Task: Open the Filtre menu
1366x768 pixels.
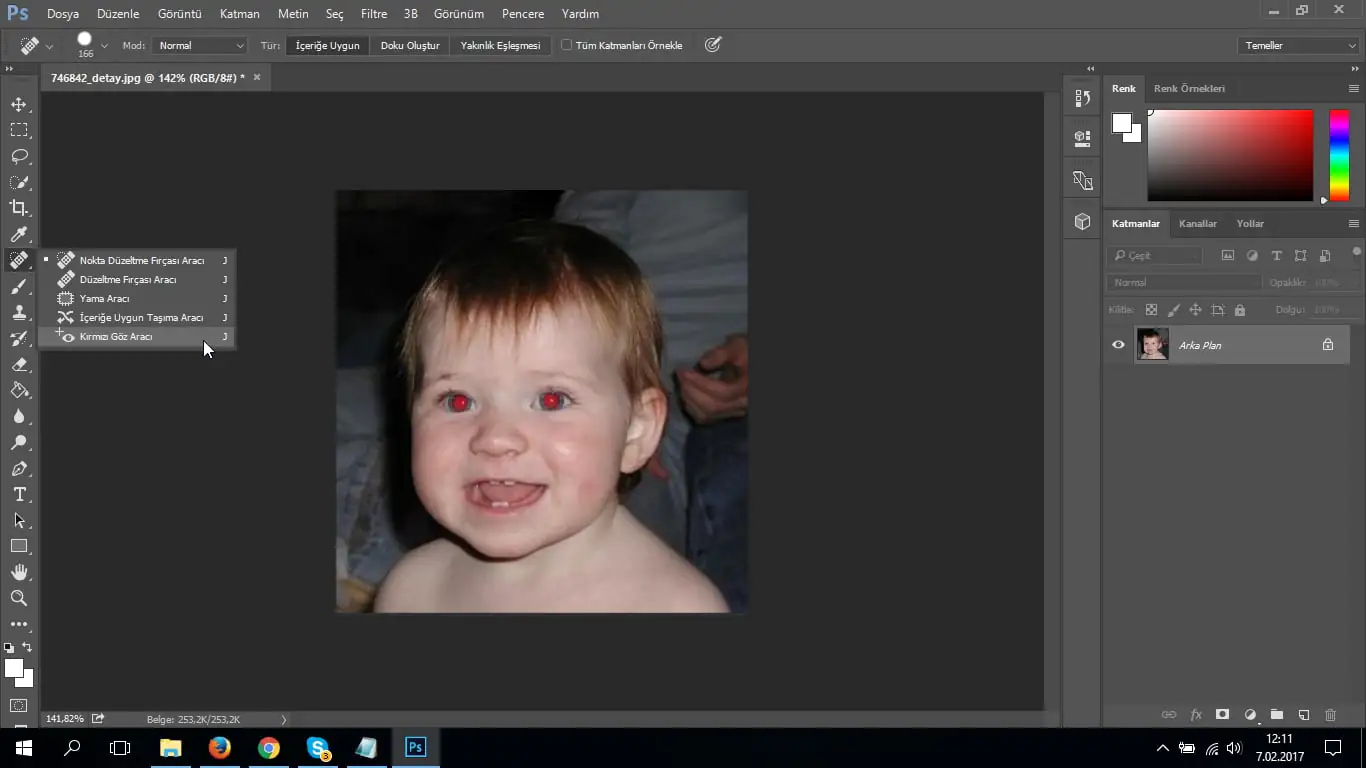Action: 373,14
